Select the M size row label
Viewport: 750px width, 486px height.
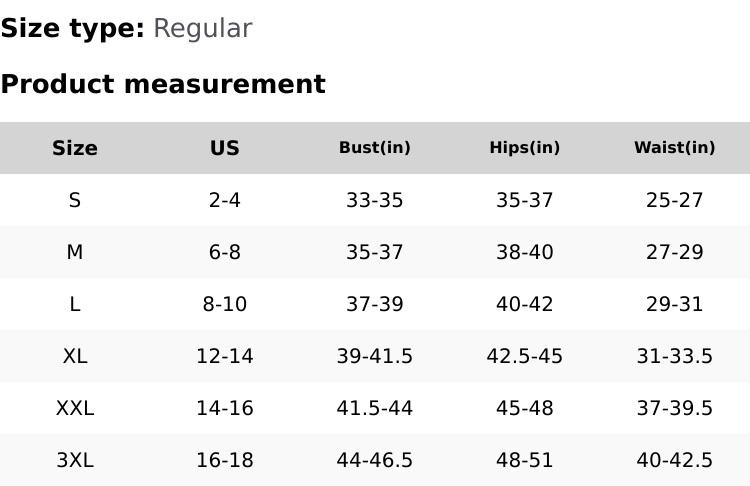[75, 252]
